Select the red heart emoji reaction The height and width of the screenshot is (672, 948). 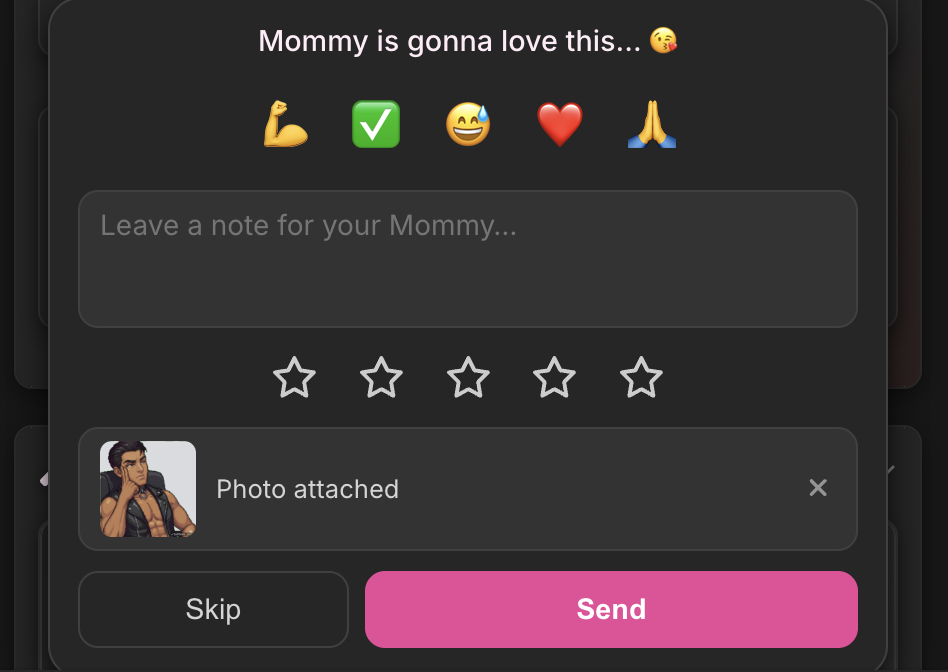559,124
